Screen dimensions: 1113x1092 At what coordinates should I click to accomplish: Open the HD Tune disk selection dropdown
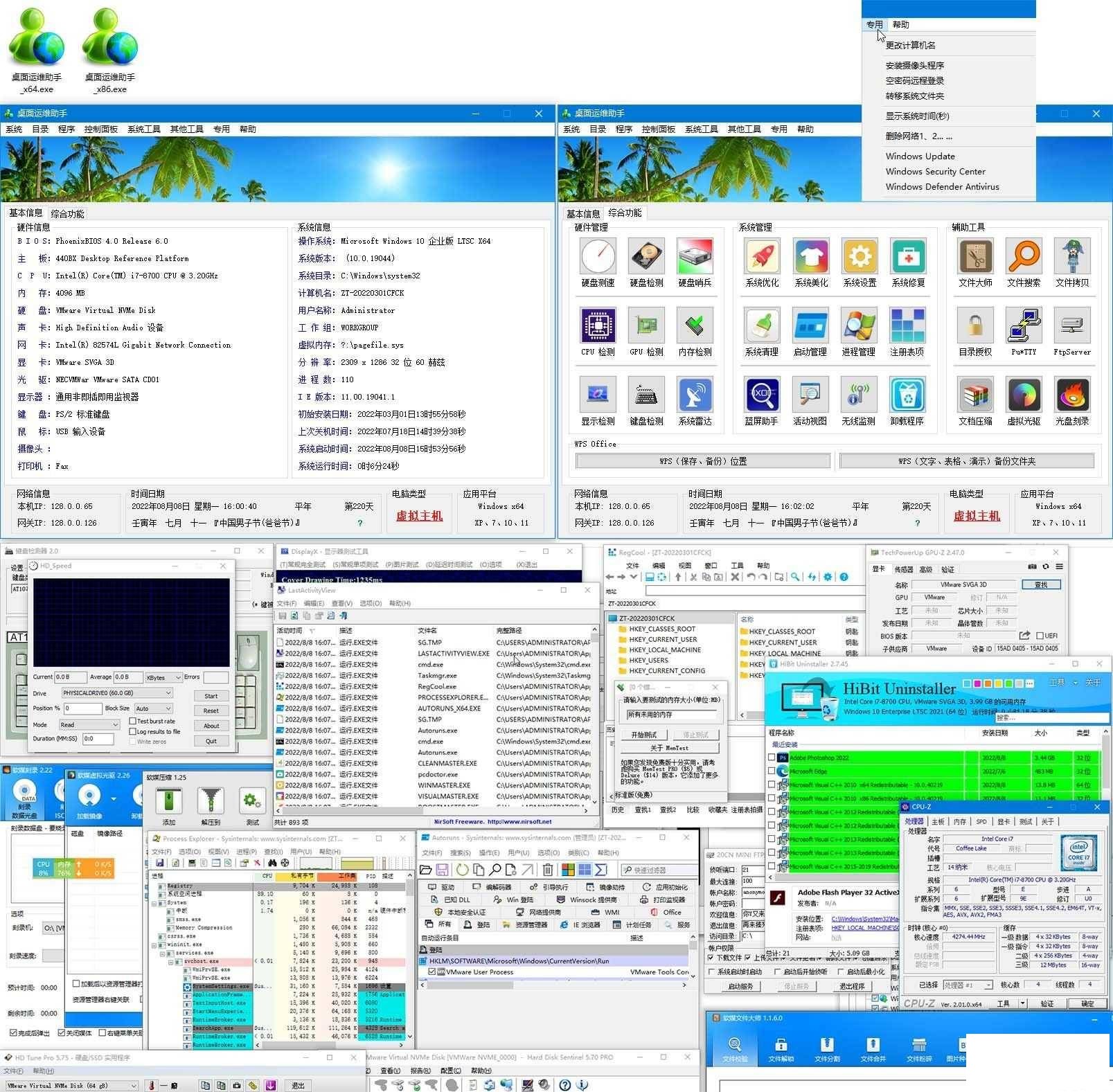pyautogui.click(x=71, y=1086)
